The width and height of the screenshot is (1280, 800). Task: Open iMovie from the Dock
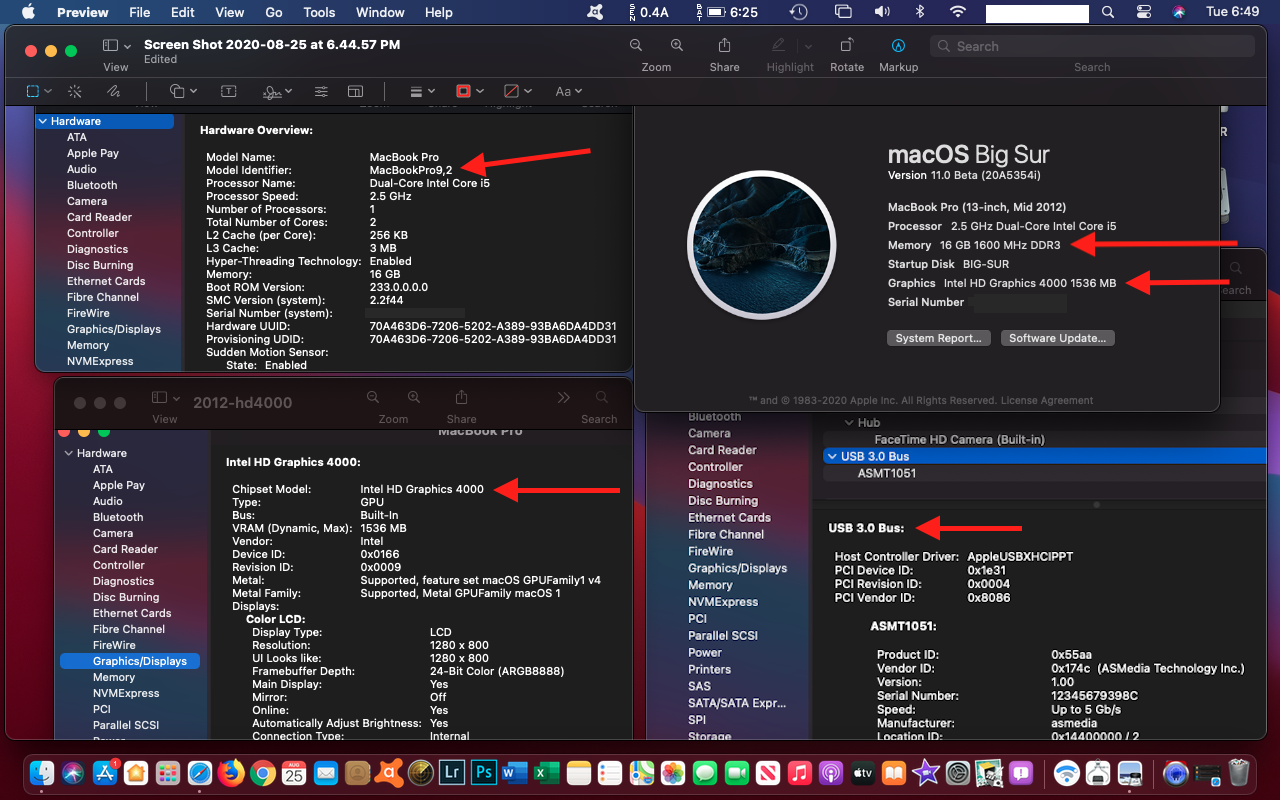coord(926,773)
